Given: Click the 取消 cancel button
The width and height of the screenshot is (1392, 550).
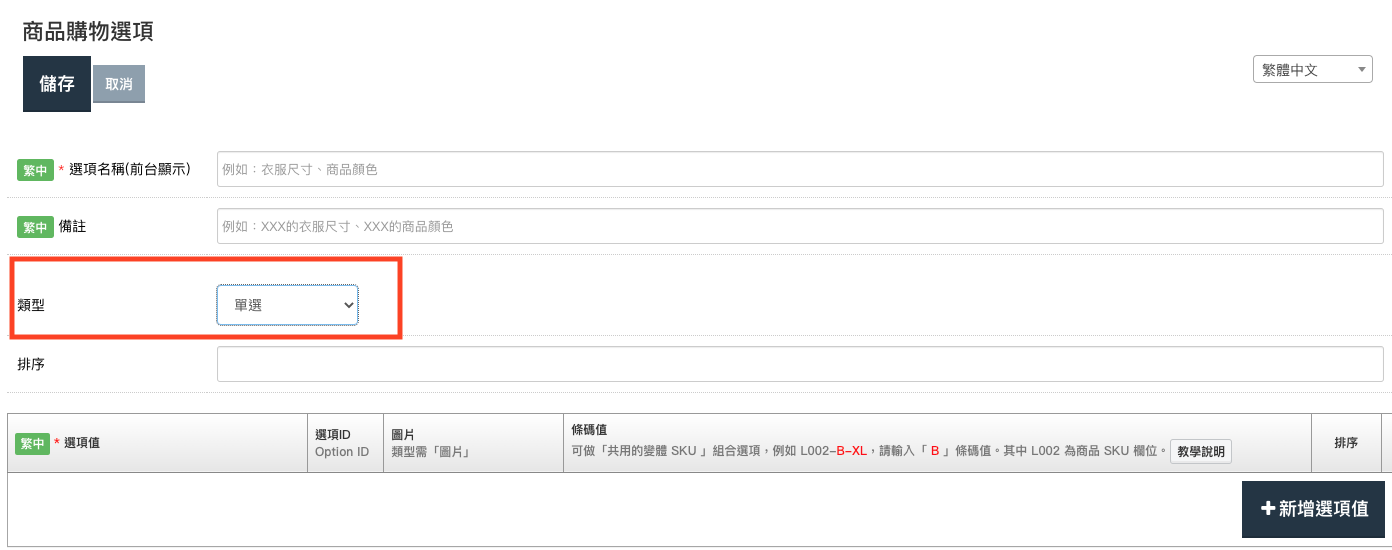Looking at the screenshot, I should 119,84.
